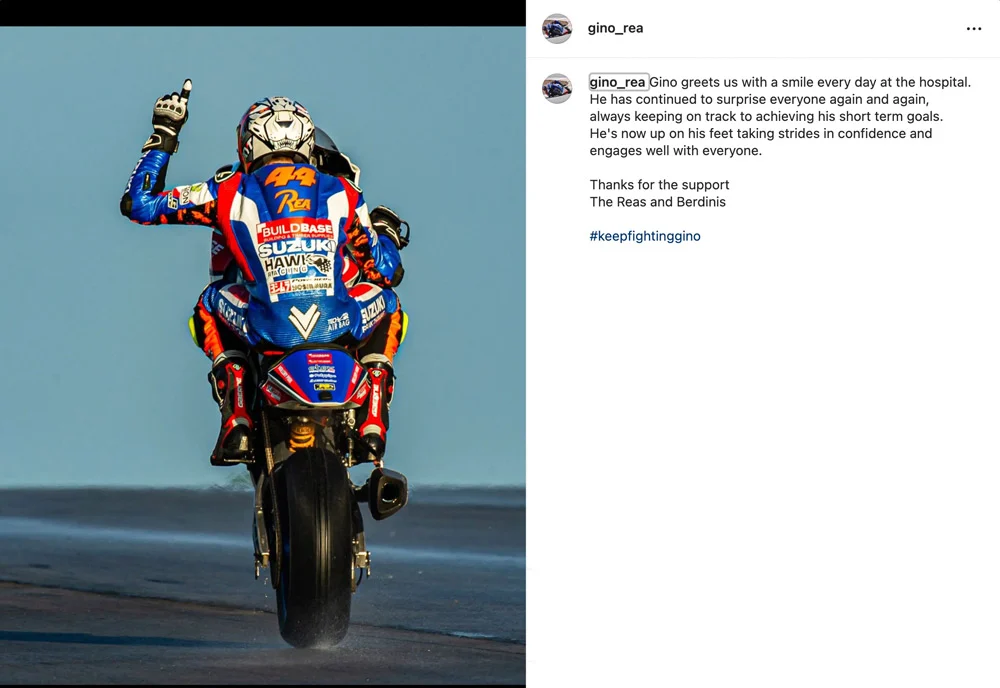Click the red Buildbase sponsor logo
Viewport: 1000px width, 688px height.
tap(295, 230)
